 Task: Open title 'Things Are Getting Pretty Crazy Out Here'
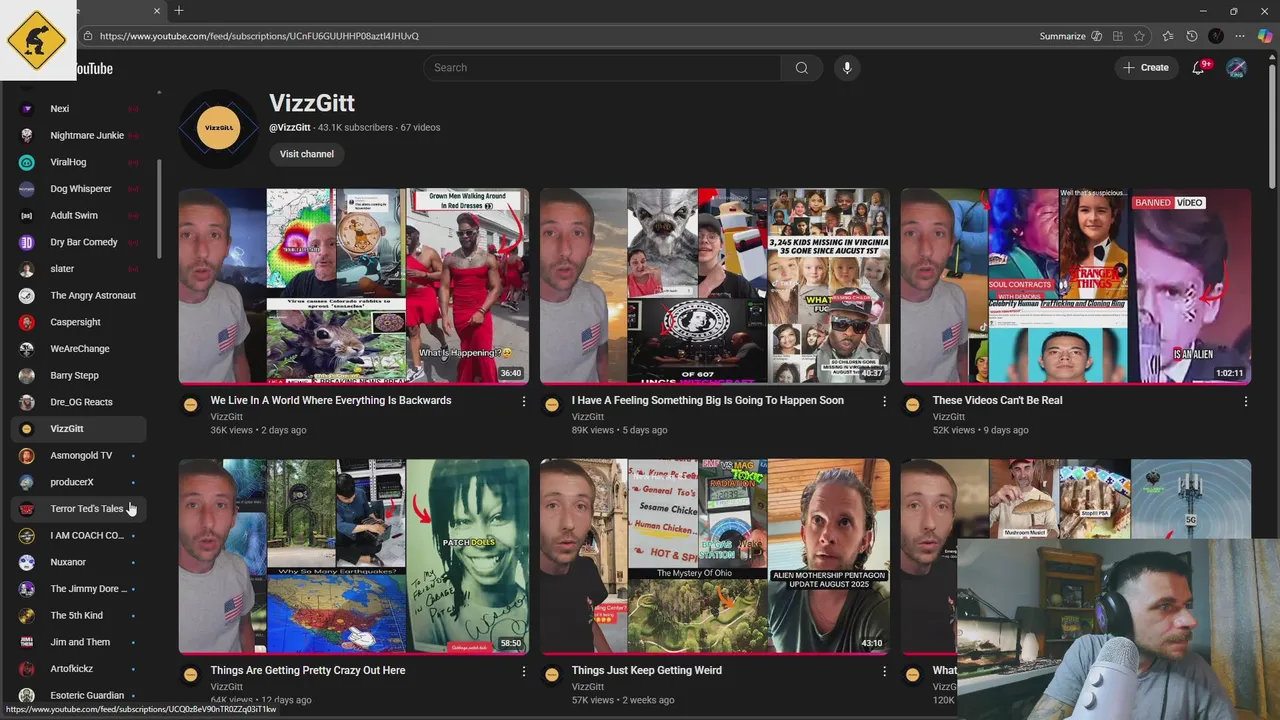pyautogui.click(x=308, y=670)
